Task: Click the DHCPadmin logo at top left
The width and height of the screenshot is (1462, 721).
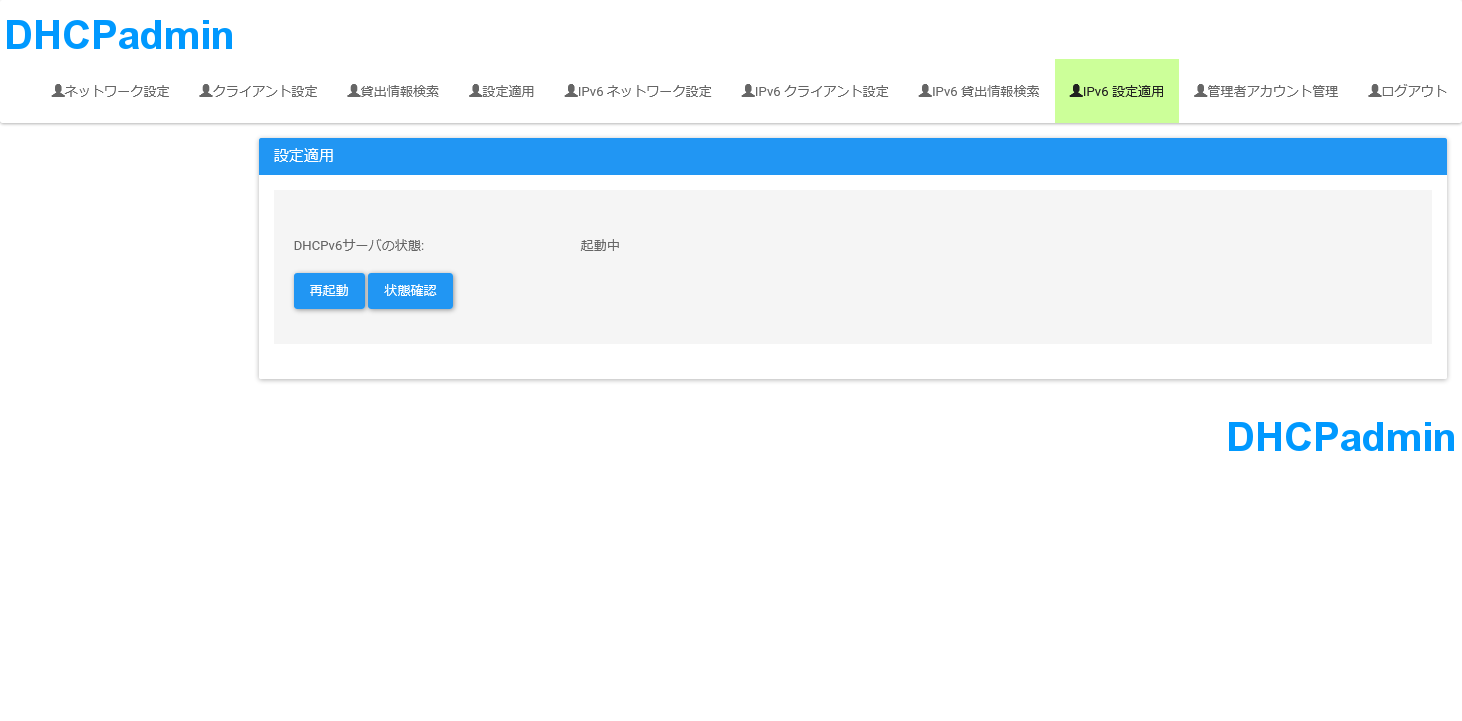Action: coord(119,36)
